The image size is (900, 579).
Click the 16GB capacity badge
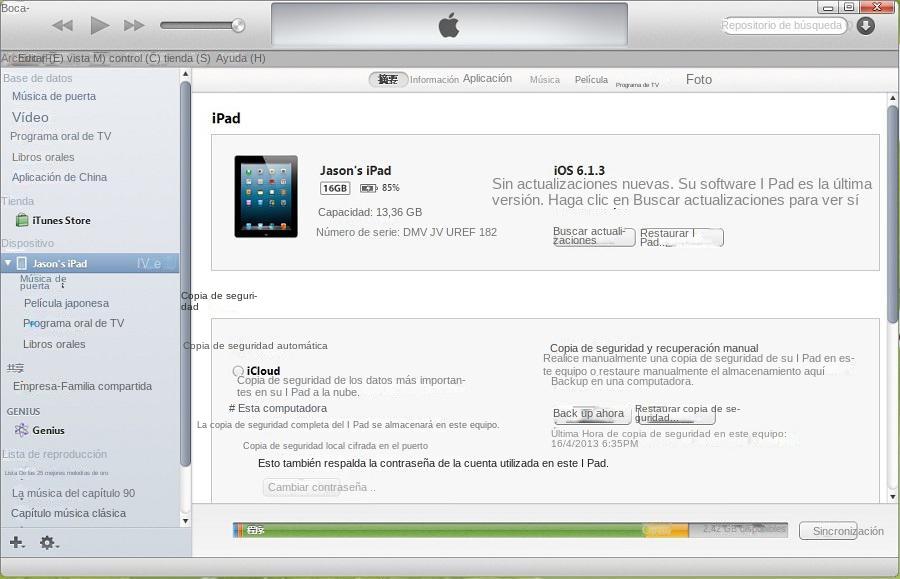pos(335,188)
